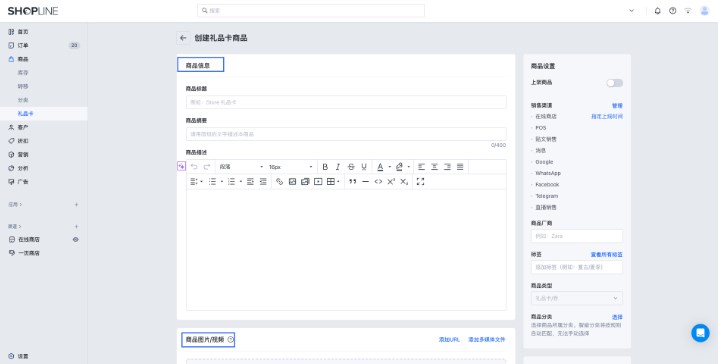Toggle bold formatting
Screen dimensions: 718x364
[x=325, y=167]
